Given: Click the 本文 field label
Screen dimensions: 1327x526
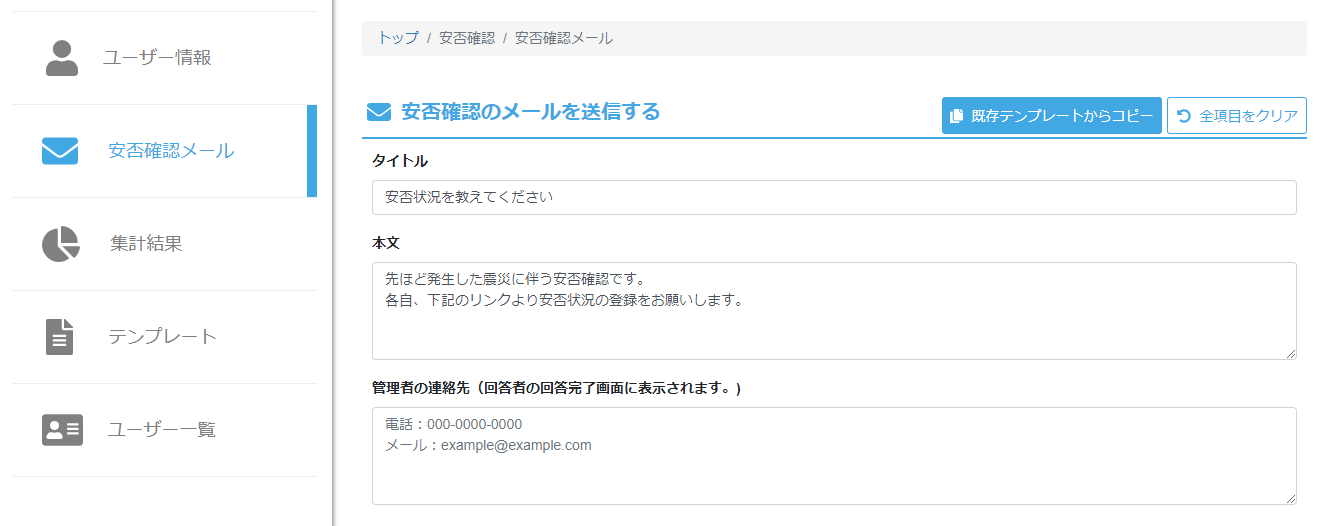Looking at the screenshot, I should coord(386,242).
